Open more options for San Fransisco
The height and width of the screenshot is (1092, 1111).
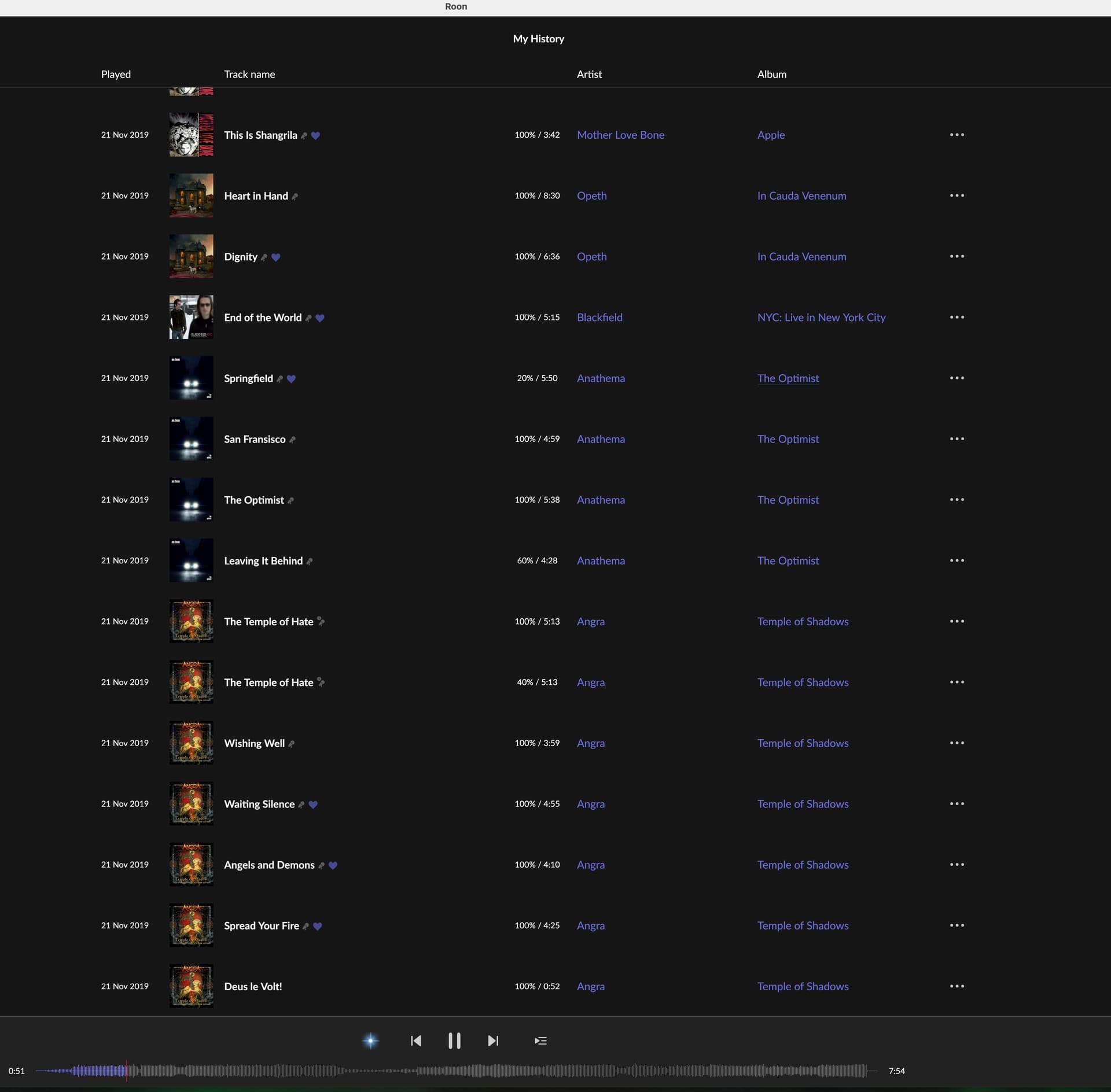[957, 438]
